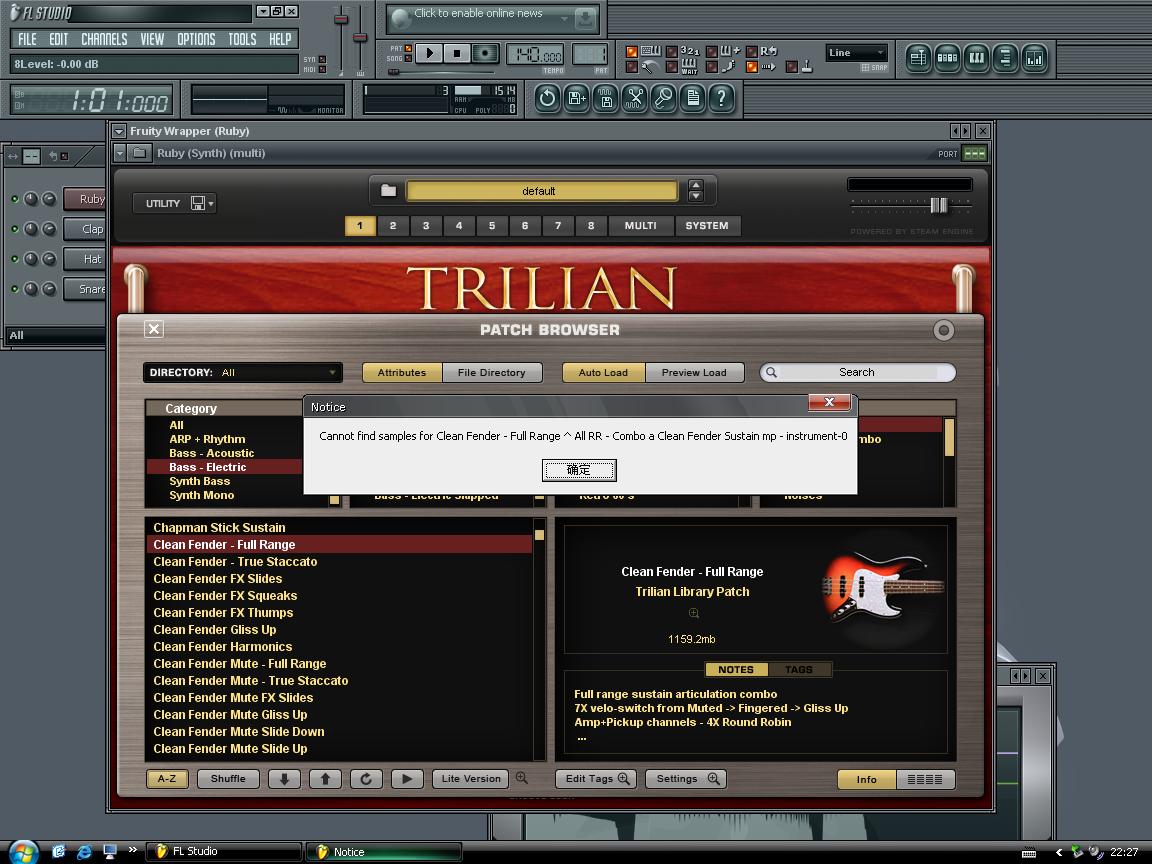Click the patch browser Search field
The height and width of the screenshot is (864, 1152).
(x=857, y=372)
